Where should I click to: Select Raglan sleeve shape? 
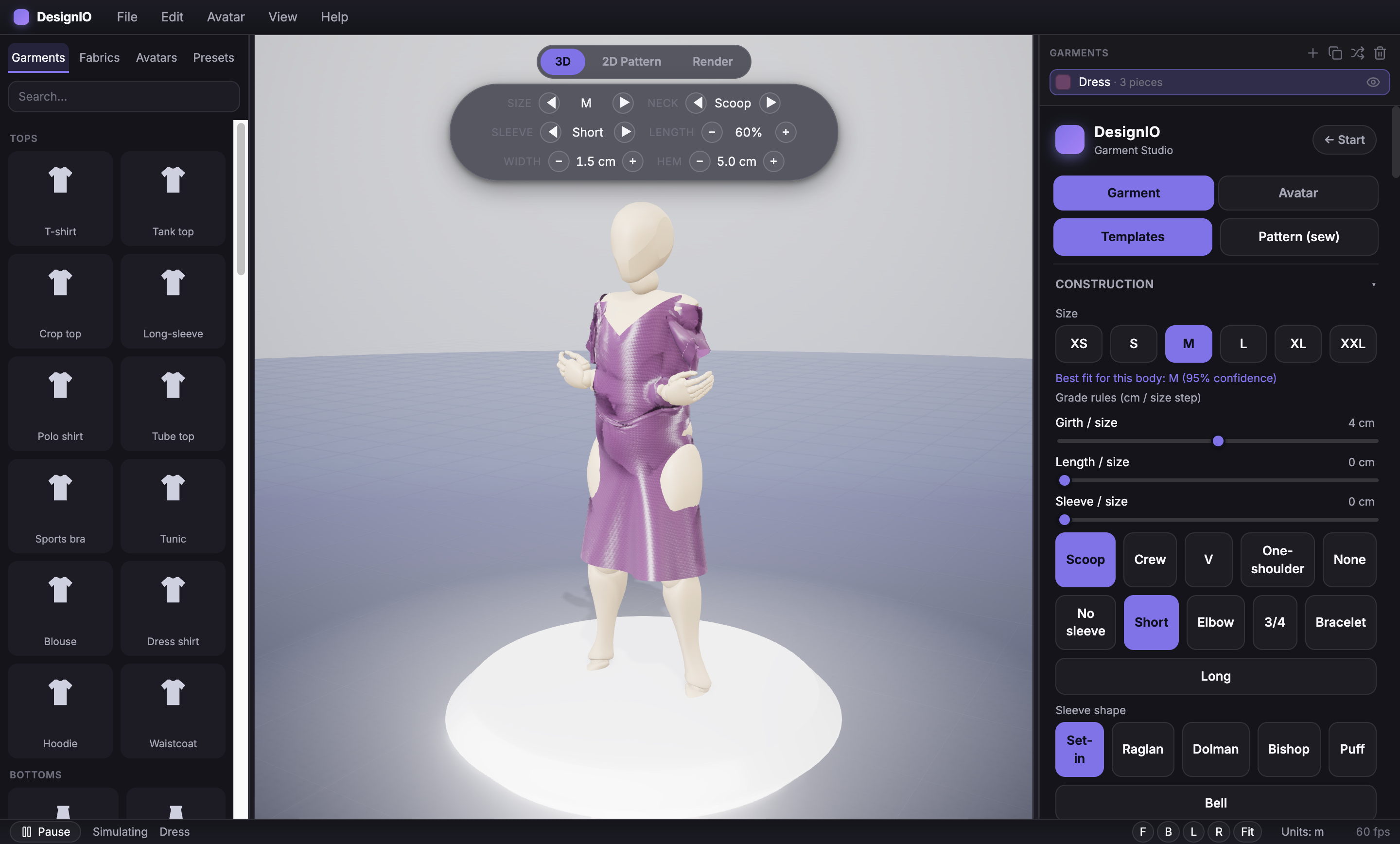point(1143,749)
